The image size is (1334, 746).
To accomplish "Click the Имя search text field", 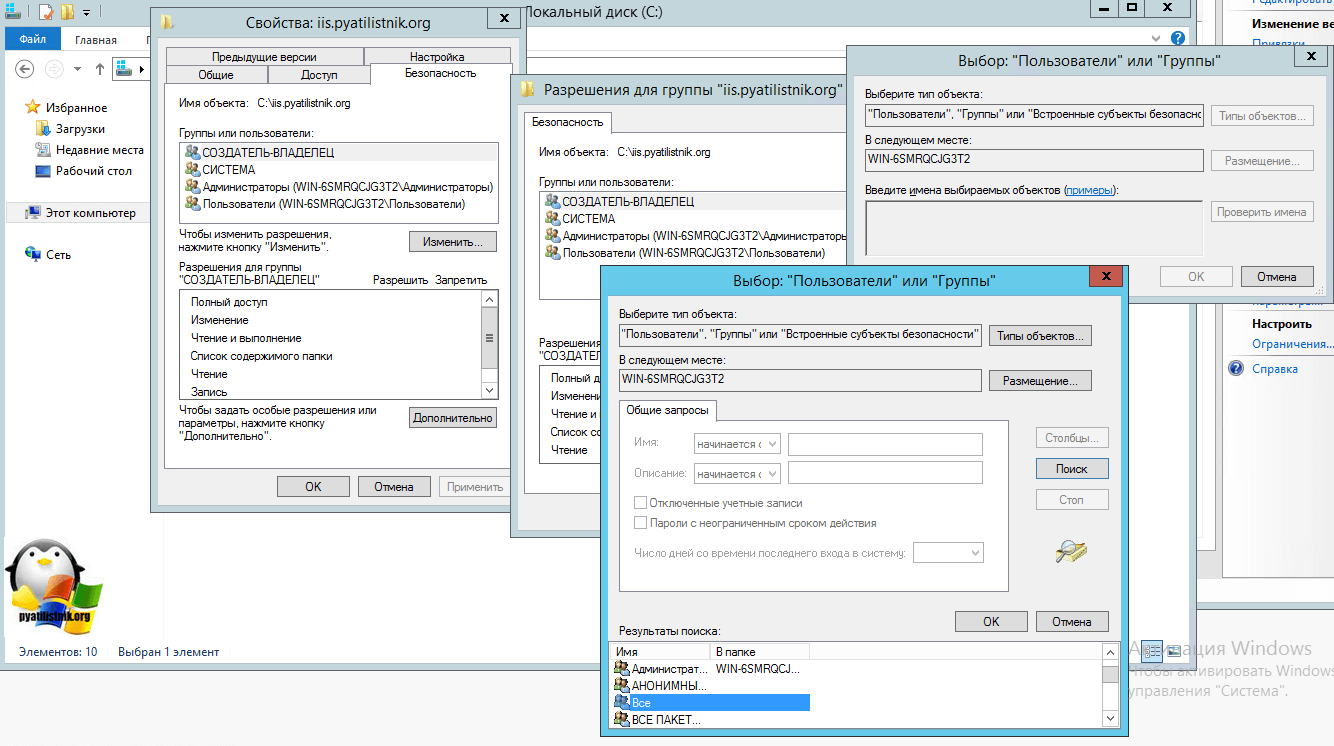I will [x=885, y=445].
